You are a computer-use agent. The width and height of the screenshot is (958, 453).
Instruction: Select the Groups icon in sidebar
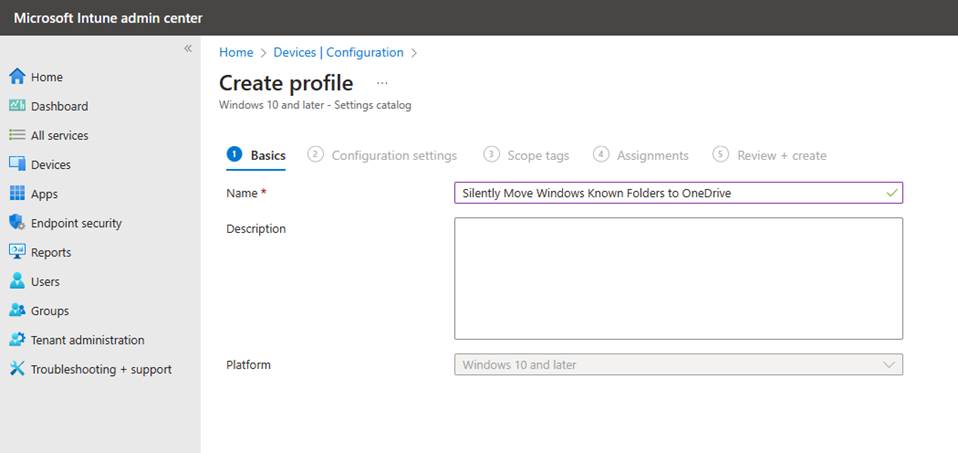coord(17,311)
